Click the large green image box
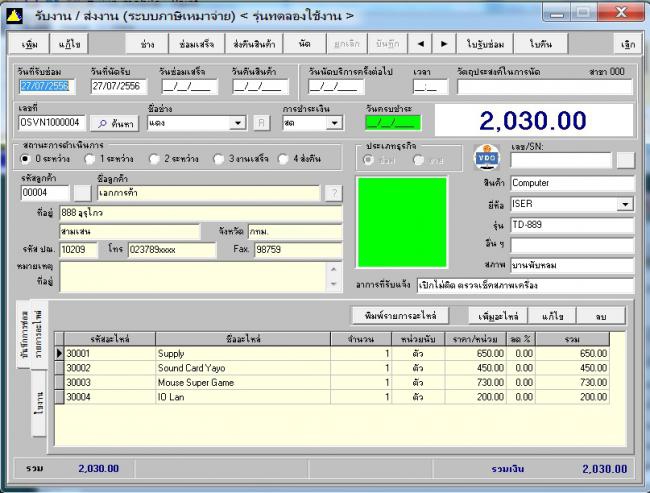The image size is (650, 493). (400, 224)
